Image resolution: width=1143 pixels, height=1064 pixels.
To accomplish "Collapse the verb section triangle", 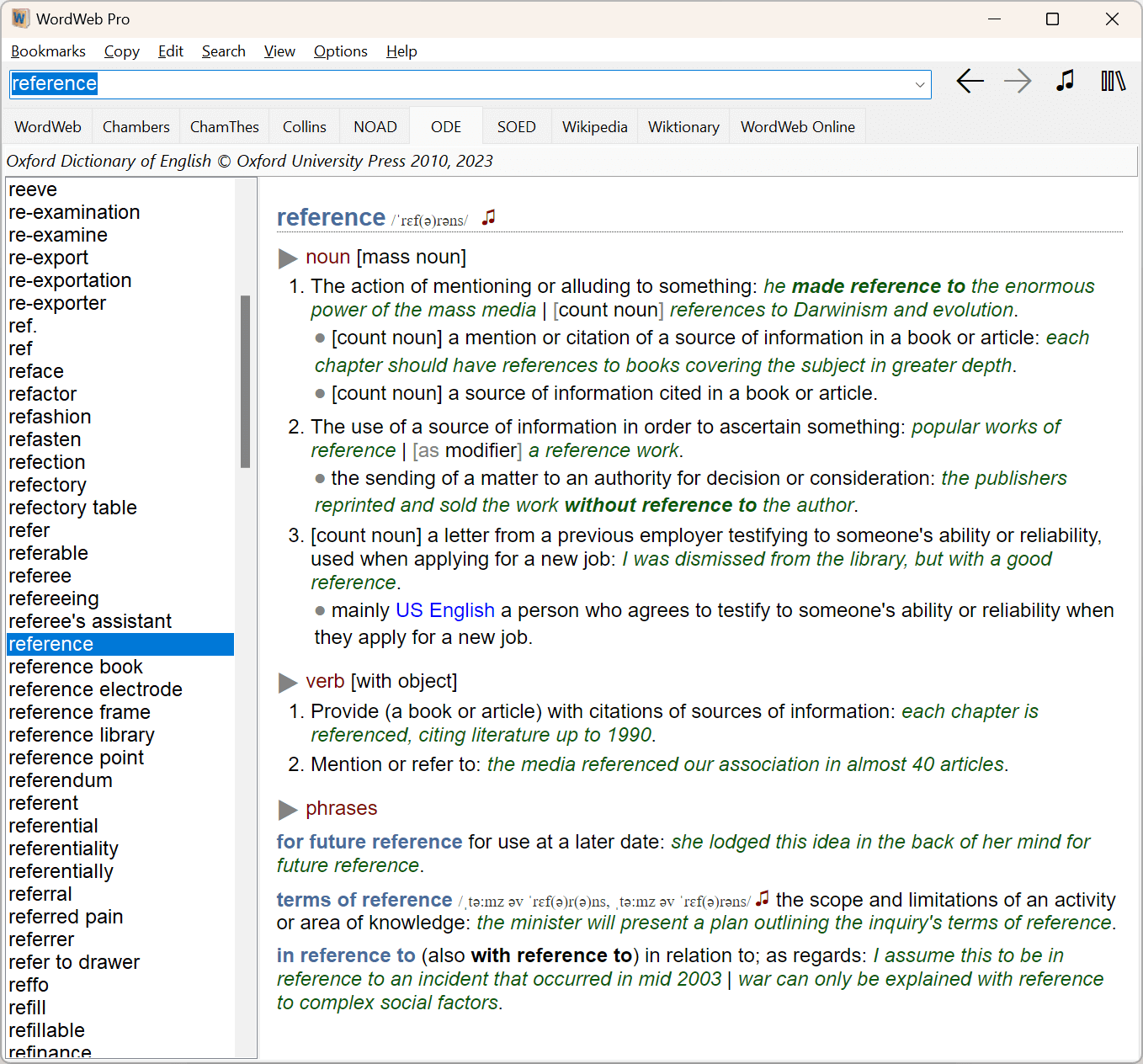I will coord(289,682).
